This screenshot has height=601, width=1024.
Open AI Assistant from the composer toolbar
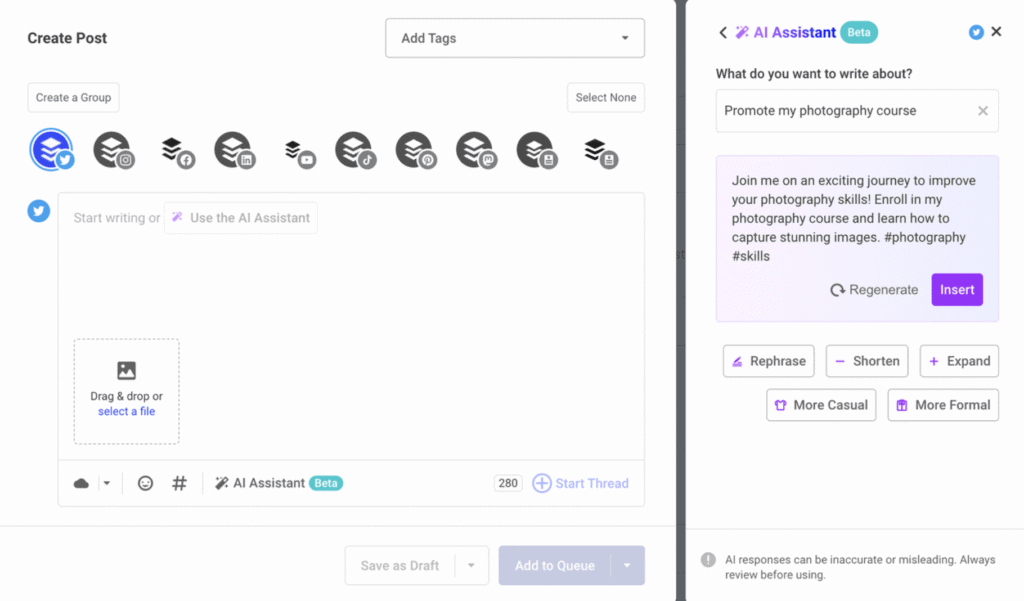click(269, 483)
